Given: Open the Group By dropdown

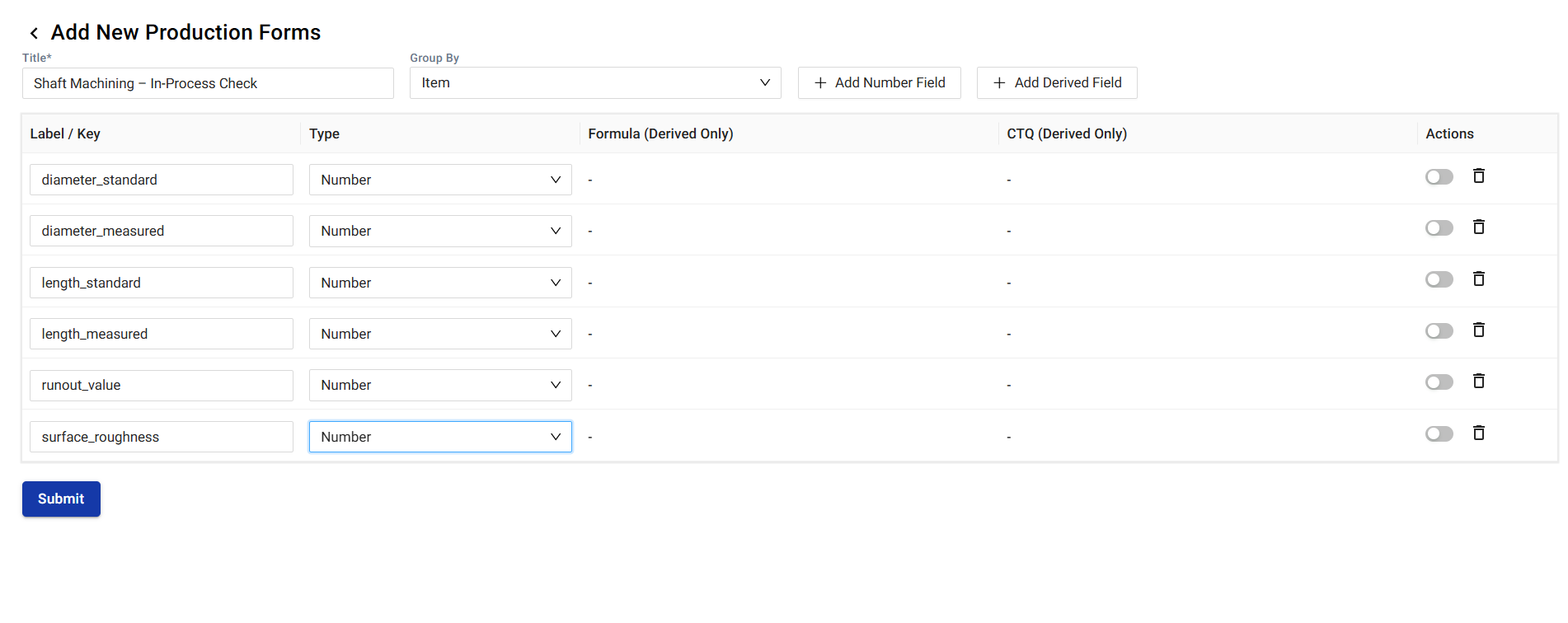Looking at the screenshot, I should click(594, 83).
